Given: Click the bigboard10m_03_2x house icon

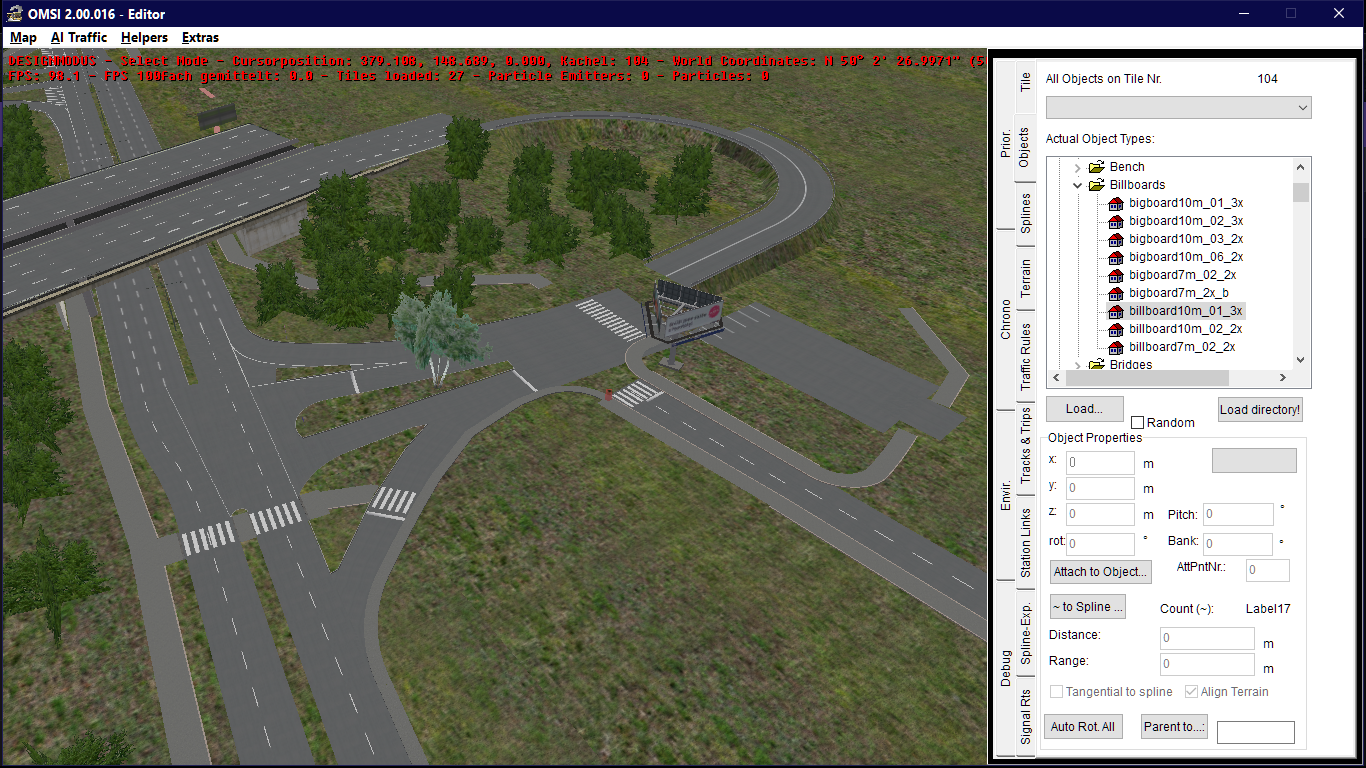Looking at the screenshot, I should click(x=1116, y=239).
